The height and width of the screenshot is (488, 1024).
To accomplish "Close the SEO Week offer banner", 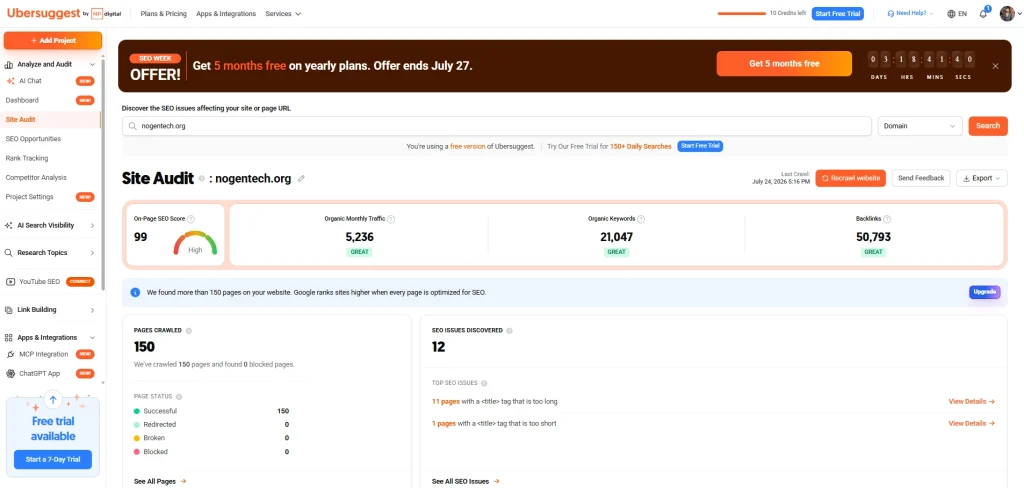I will [x=995, y=66].
